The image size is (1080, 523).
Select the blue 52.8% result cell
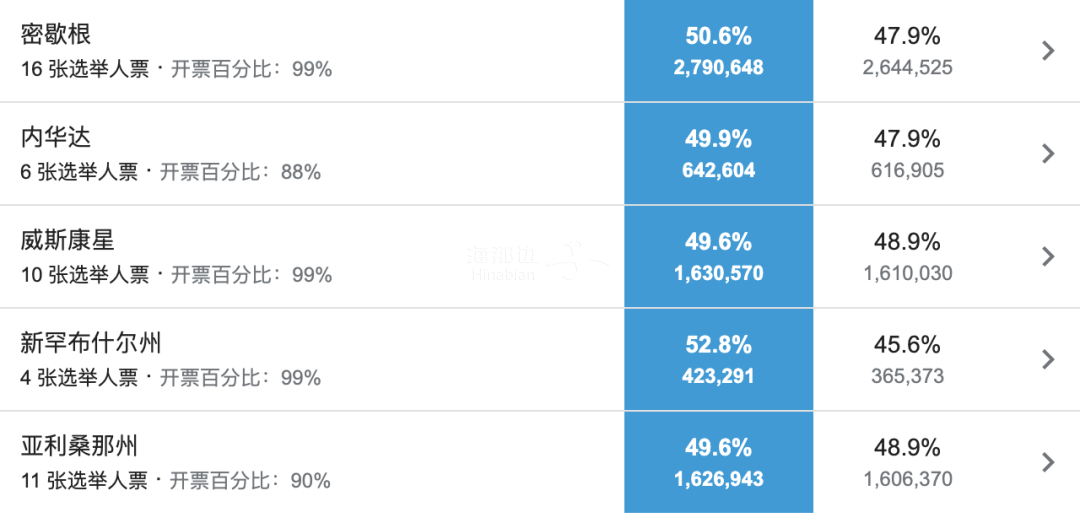point(718,345)
